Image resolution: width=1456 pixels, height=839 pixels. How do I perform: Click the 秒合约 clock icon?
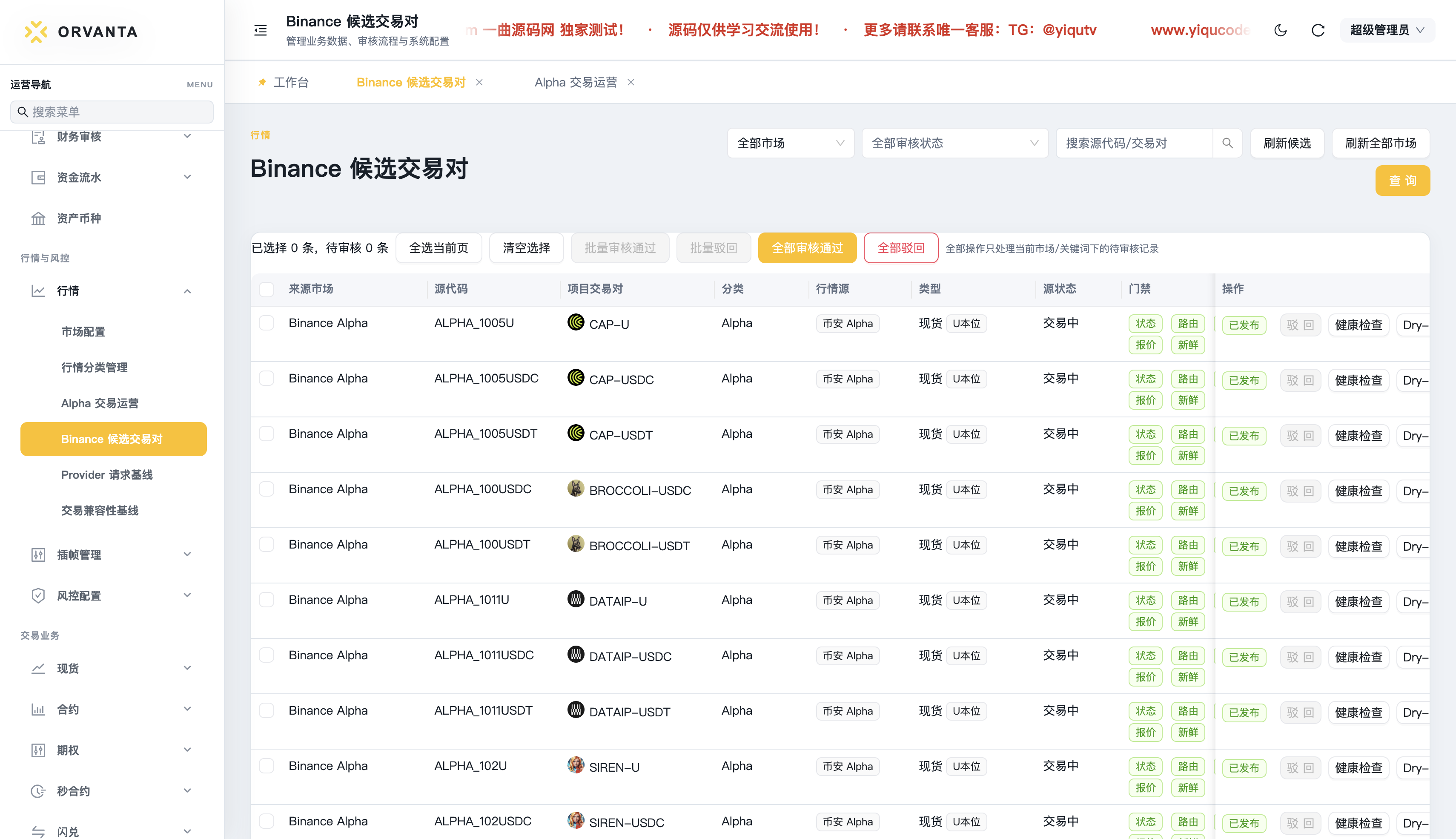pyautogui.click(x=38, y=791)
